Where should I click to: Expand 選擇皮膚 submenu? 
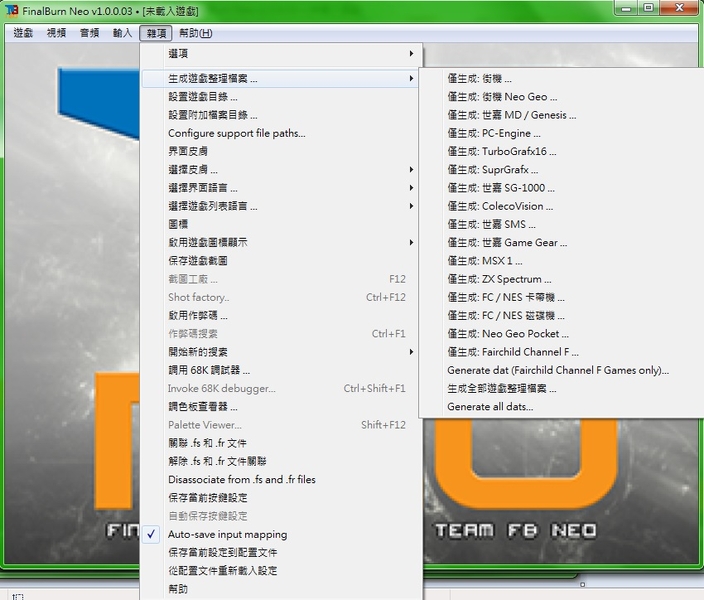(282, 170)
